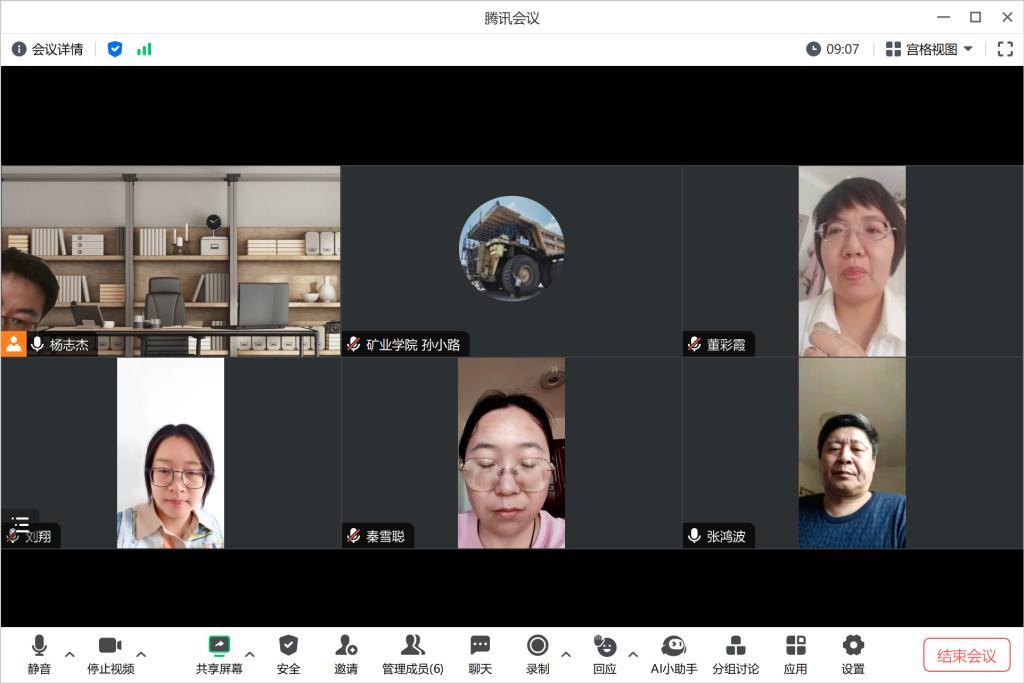Select 秦雪聪's video feed
1024x683 pixels.
pos(511,453)
